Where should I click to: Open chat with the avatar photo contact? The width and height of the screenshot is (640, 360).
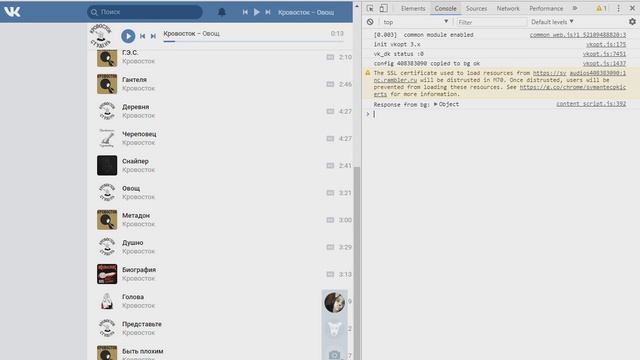(x=334, y=302)
